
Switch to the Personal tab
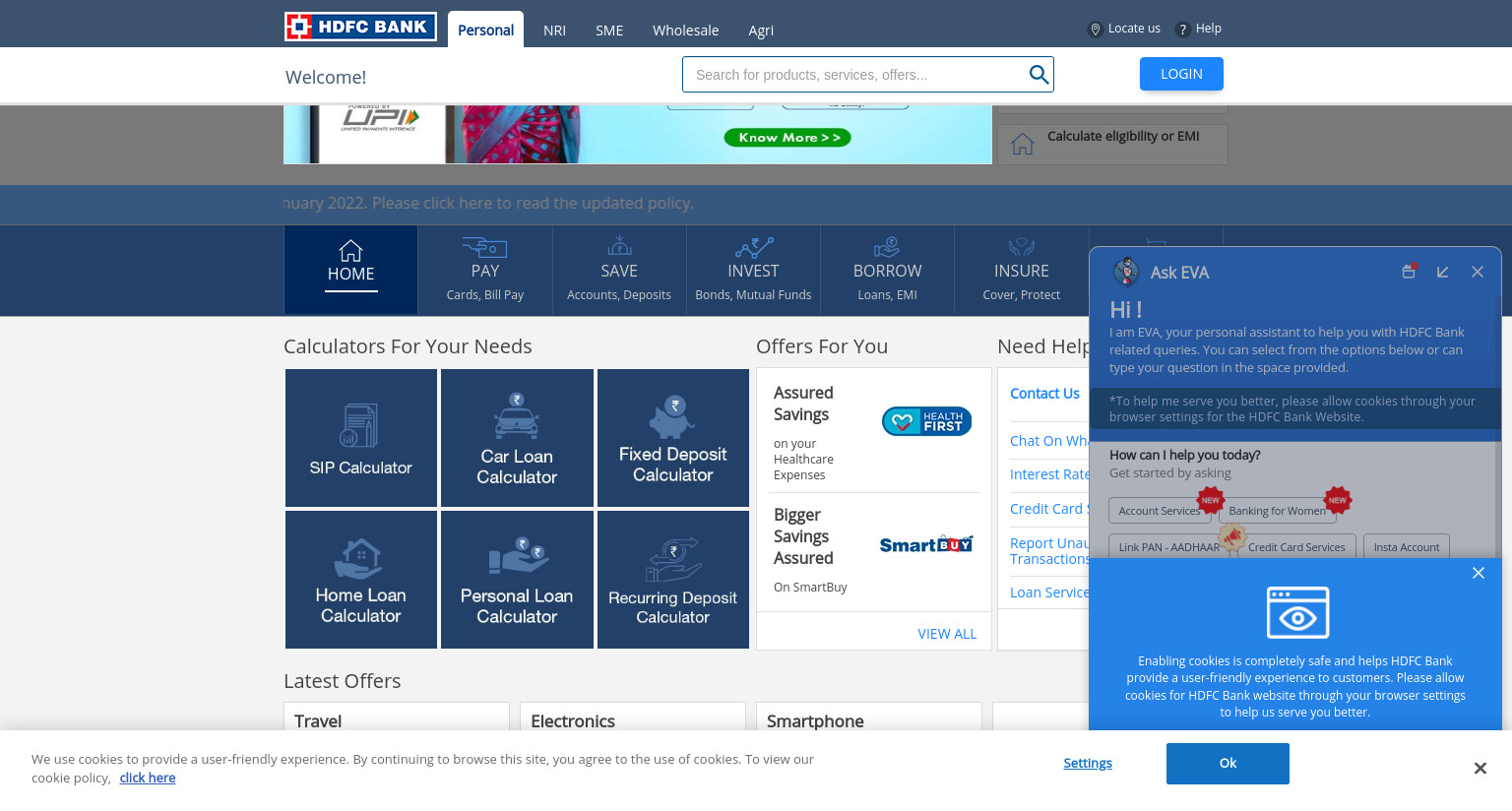tap(485, 30)
